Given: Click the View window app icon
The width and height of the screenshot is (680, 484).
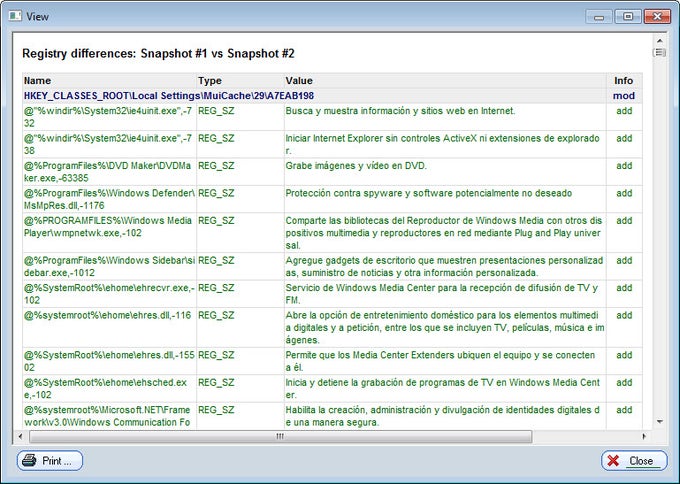Looking at the screenshot, I should [15, 16].
